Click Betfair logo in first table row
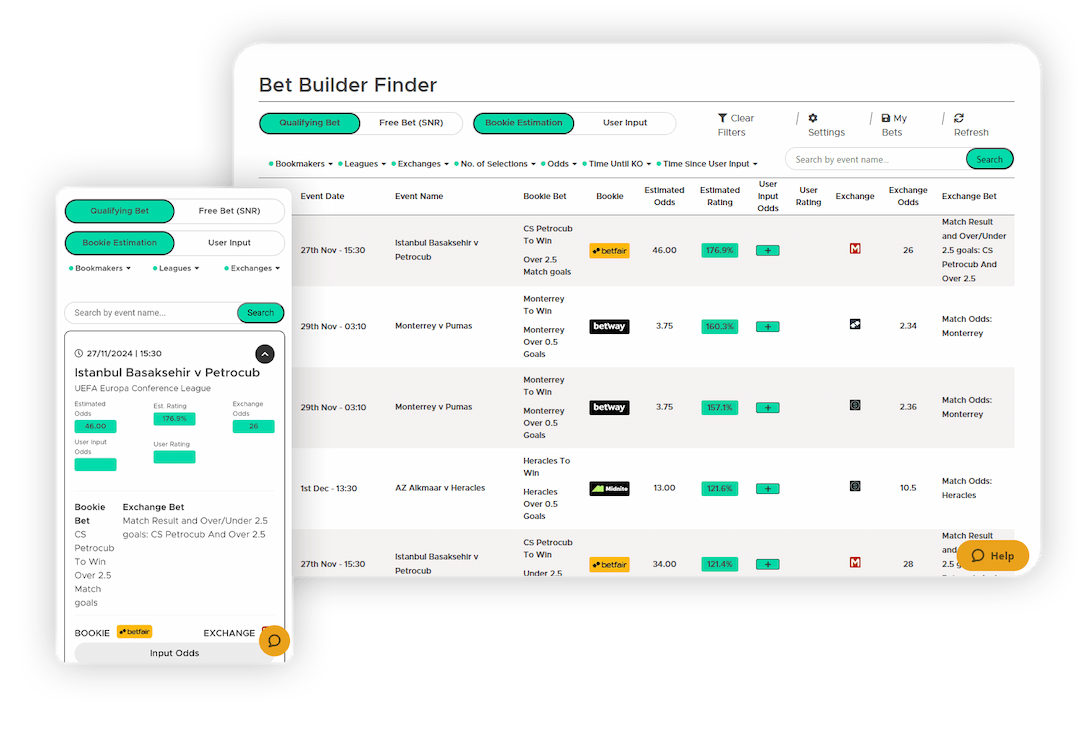Viewport: 1080px width, 729px height. point(609,251)
